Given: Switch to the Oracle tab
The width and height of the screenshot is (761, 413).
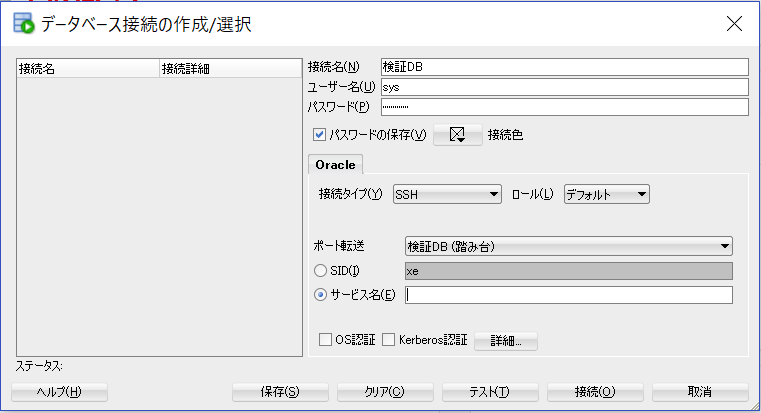Looking at the screenshot, I should [335, 165].
